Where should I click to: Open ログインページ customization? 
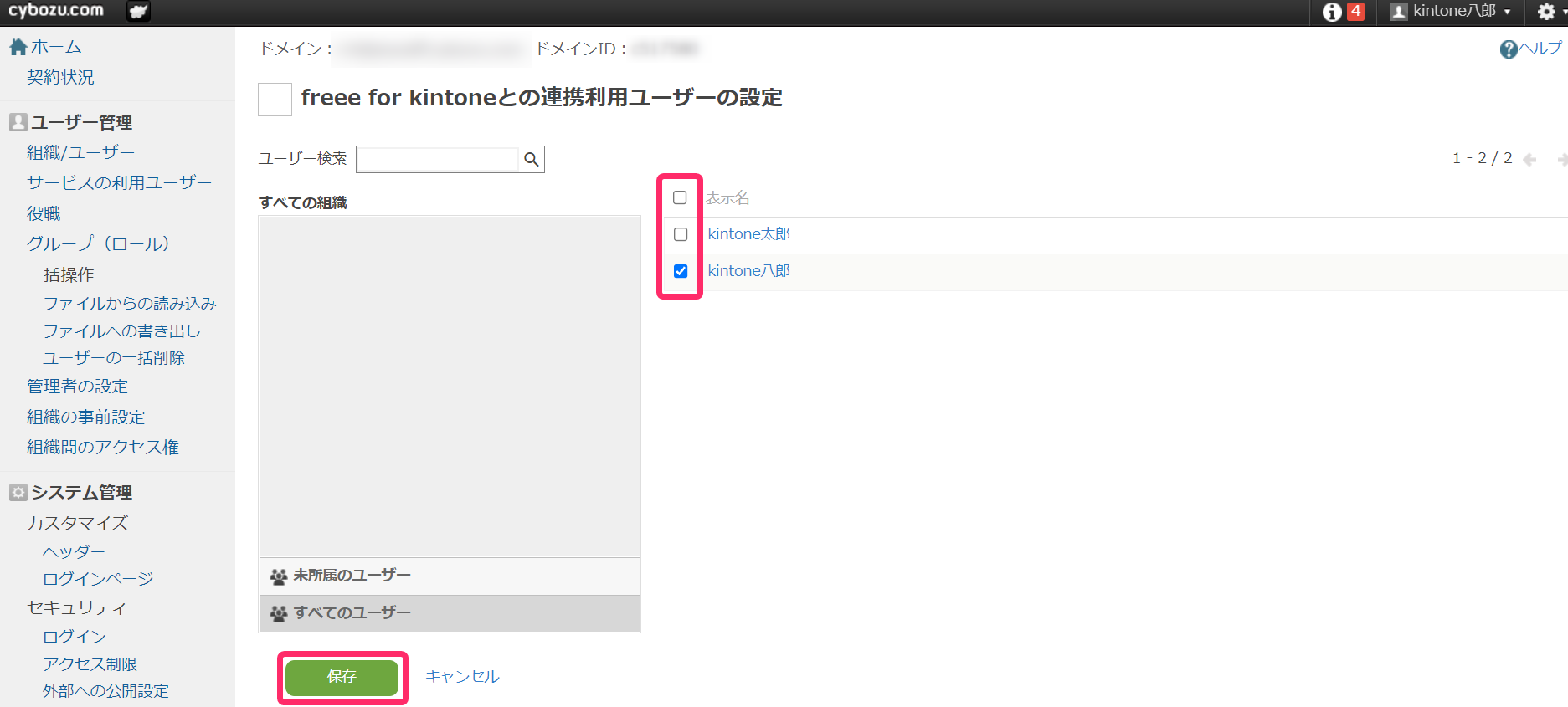98,579
